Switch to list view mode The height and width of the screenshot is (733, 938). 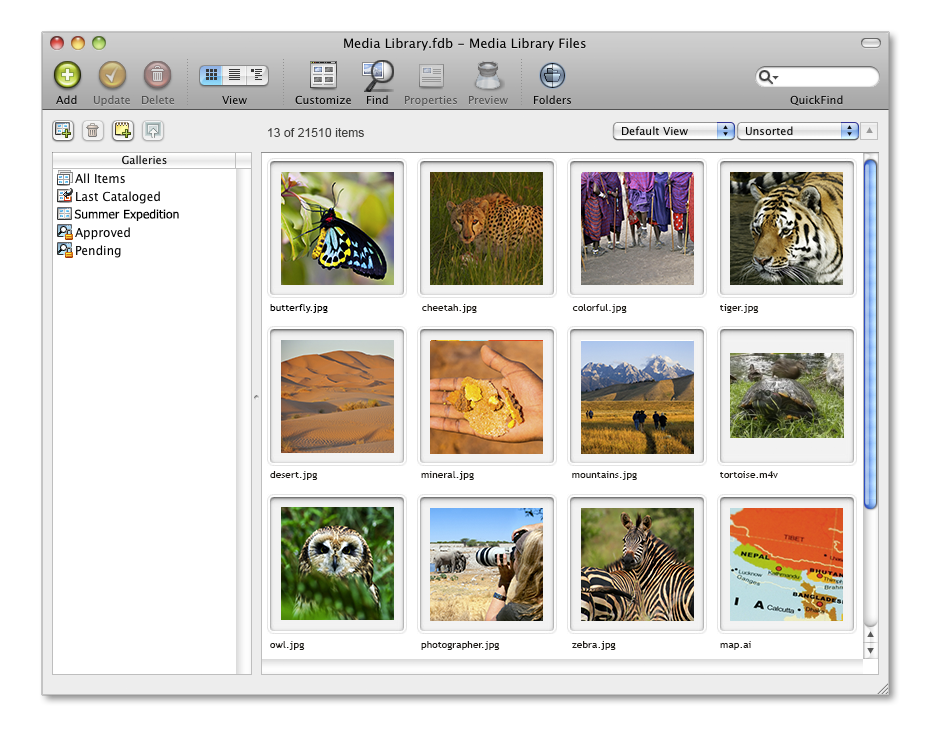pyautogui.click(x=234, y=75)
